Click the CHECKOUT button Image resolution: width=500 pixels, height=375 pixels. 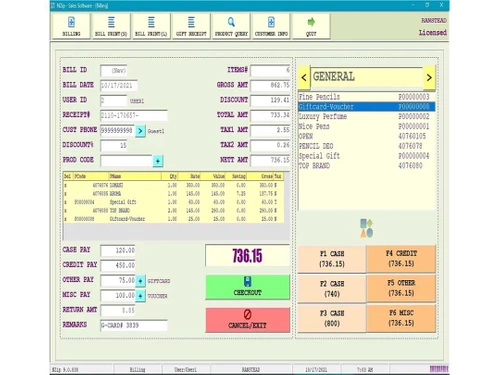(x=248, y=287)
